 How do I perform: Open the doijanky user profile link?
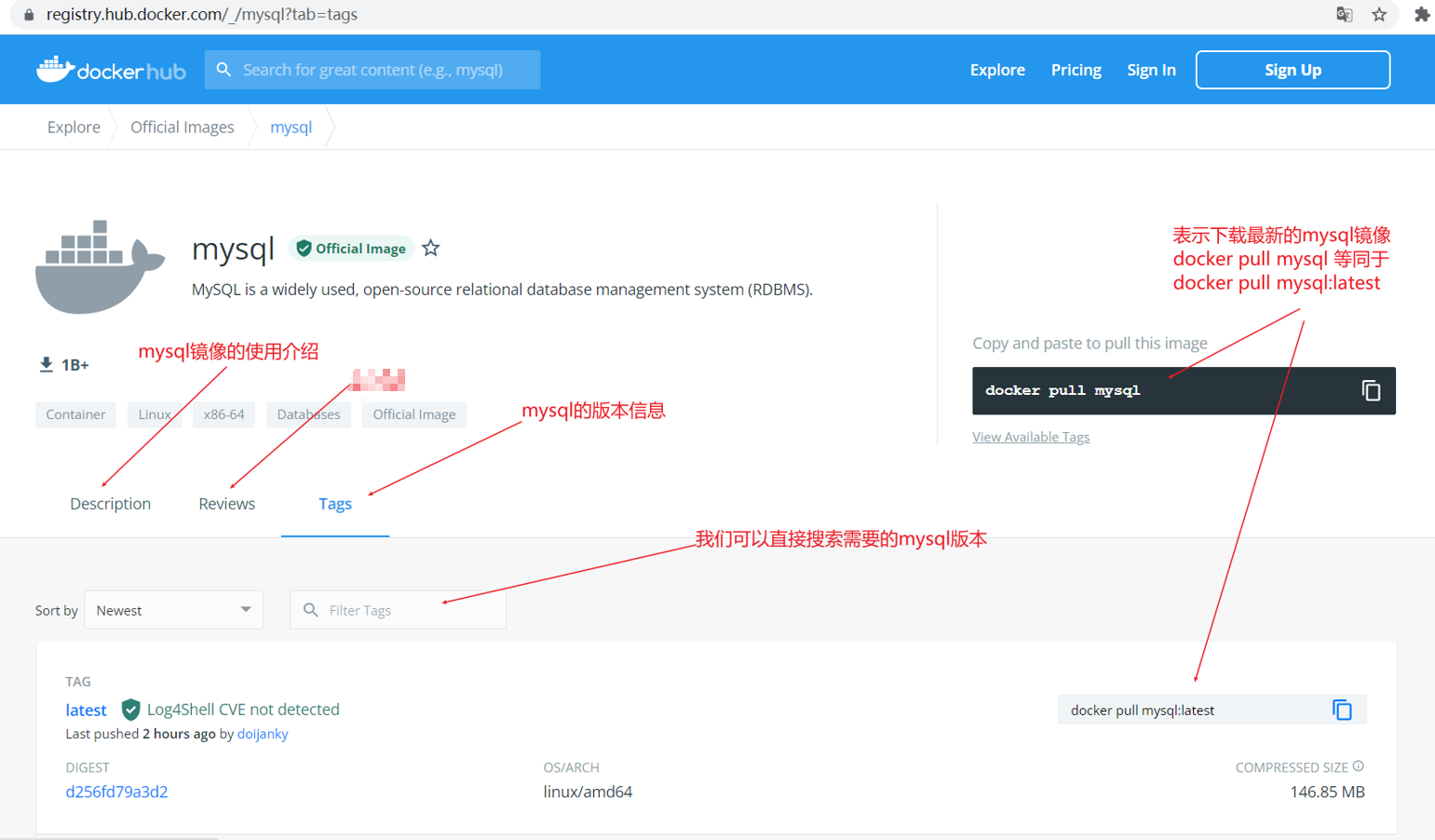[263, 734]
